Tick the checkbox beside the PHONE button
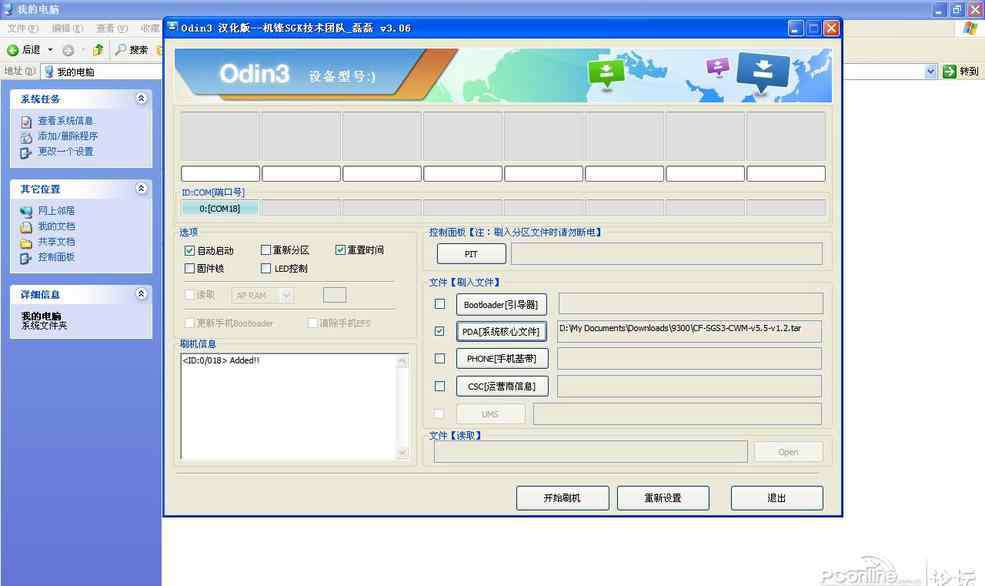 [440, 359]
